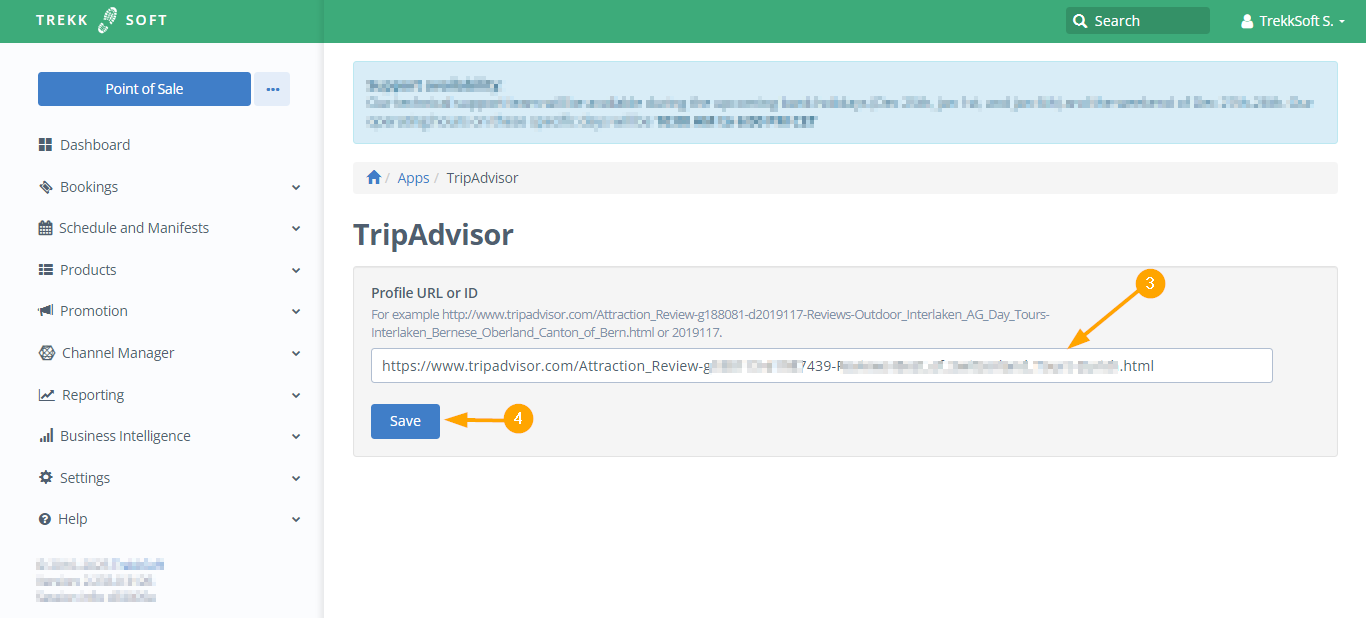
Task: Click the Business Intelligence bar chart icon
Action: click(45, 436)
